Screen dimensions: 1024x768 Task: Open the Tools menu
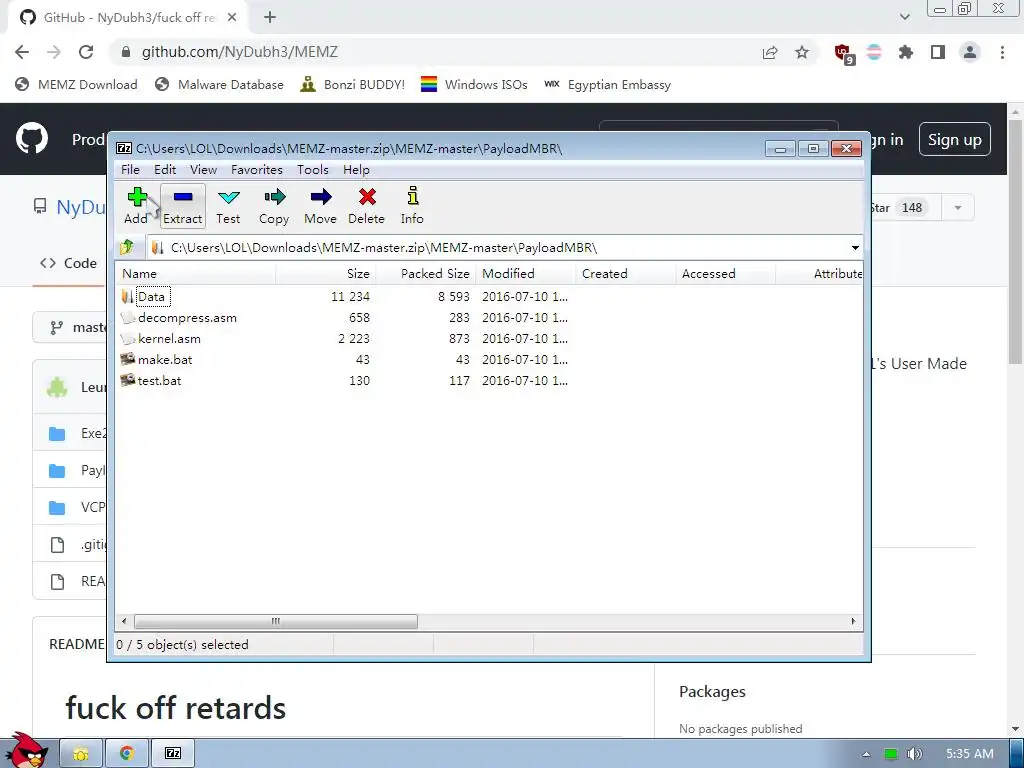[313, 170]
